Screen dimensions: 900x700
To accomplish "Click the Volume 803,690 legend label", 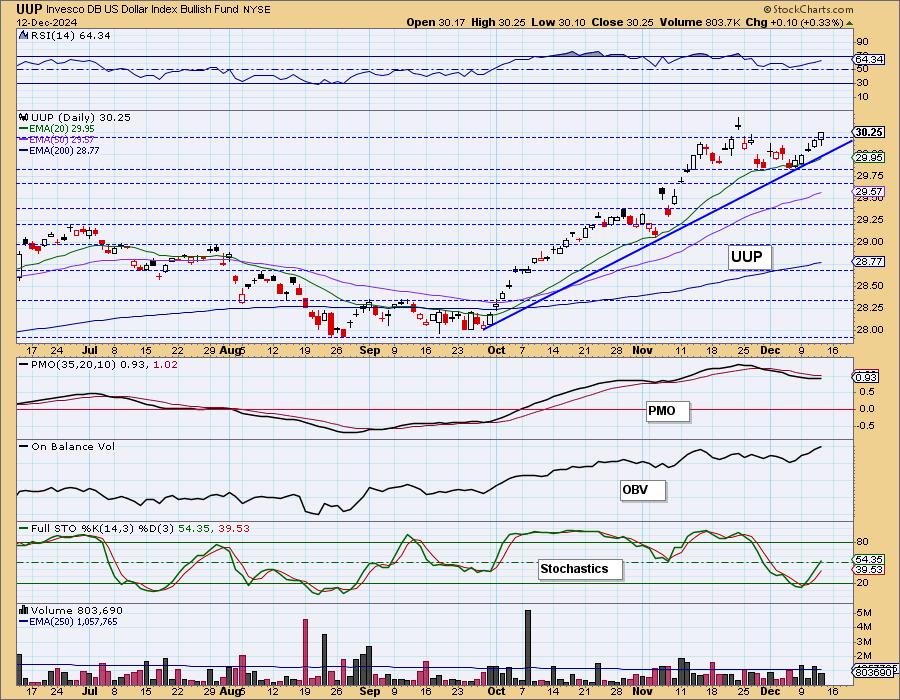I will (76, 610).
